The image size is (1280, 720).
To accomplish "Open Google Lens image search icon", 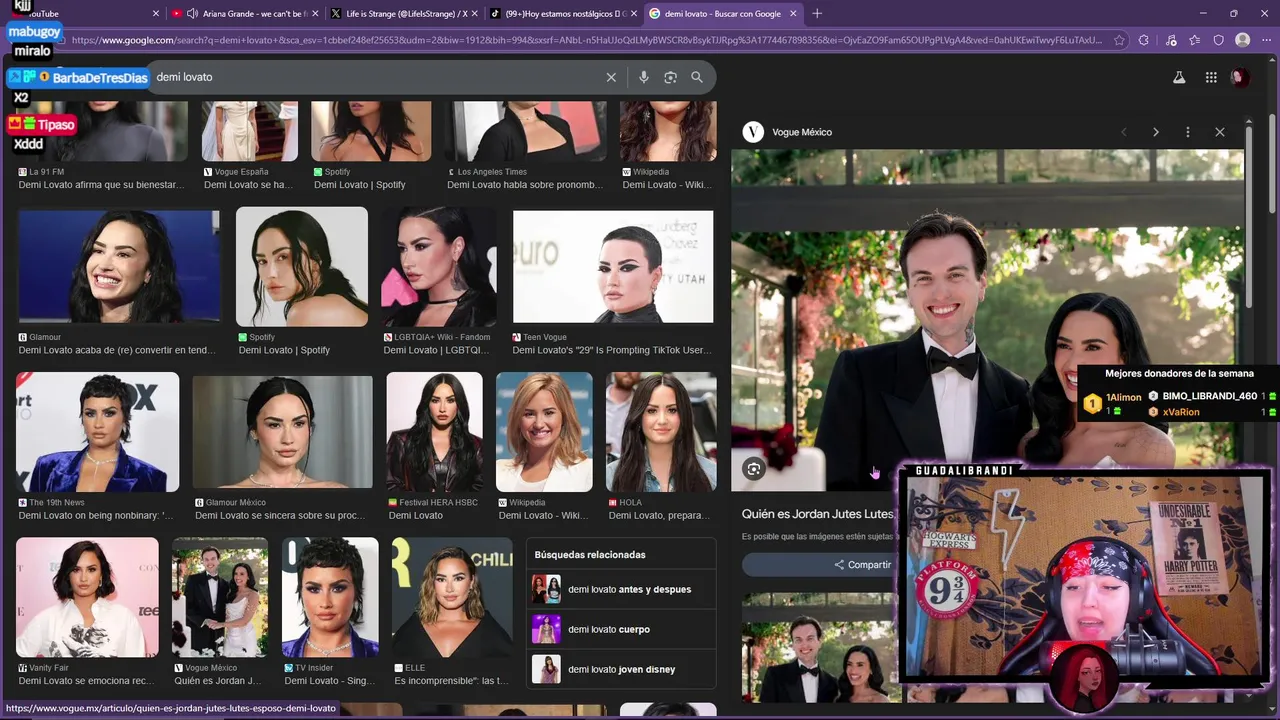I will (x=670, y=77).
